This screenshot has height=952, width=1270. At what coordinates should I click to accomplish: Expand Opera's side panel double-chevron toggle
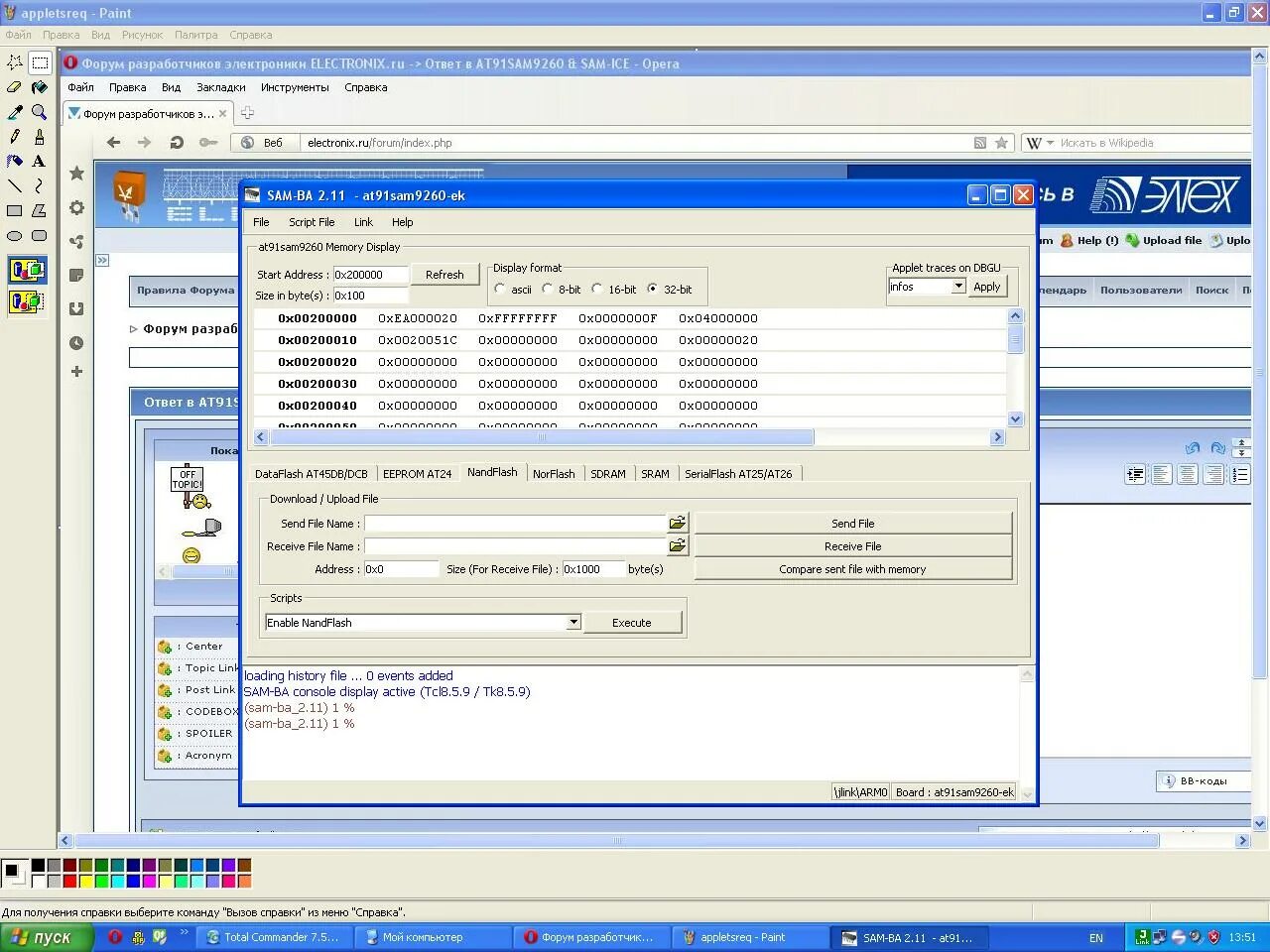tap(102, 260)
